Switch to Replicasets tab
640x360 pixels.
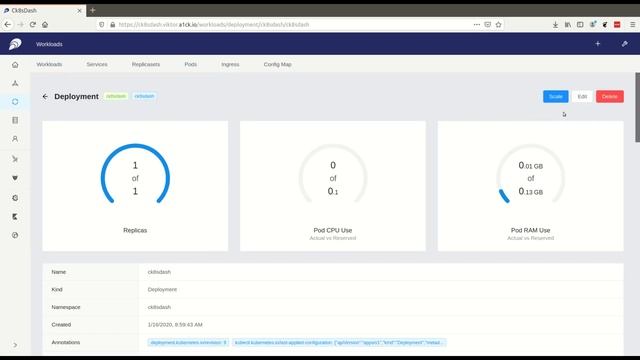pyautogui.click(x=146, y=64)
